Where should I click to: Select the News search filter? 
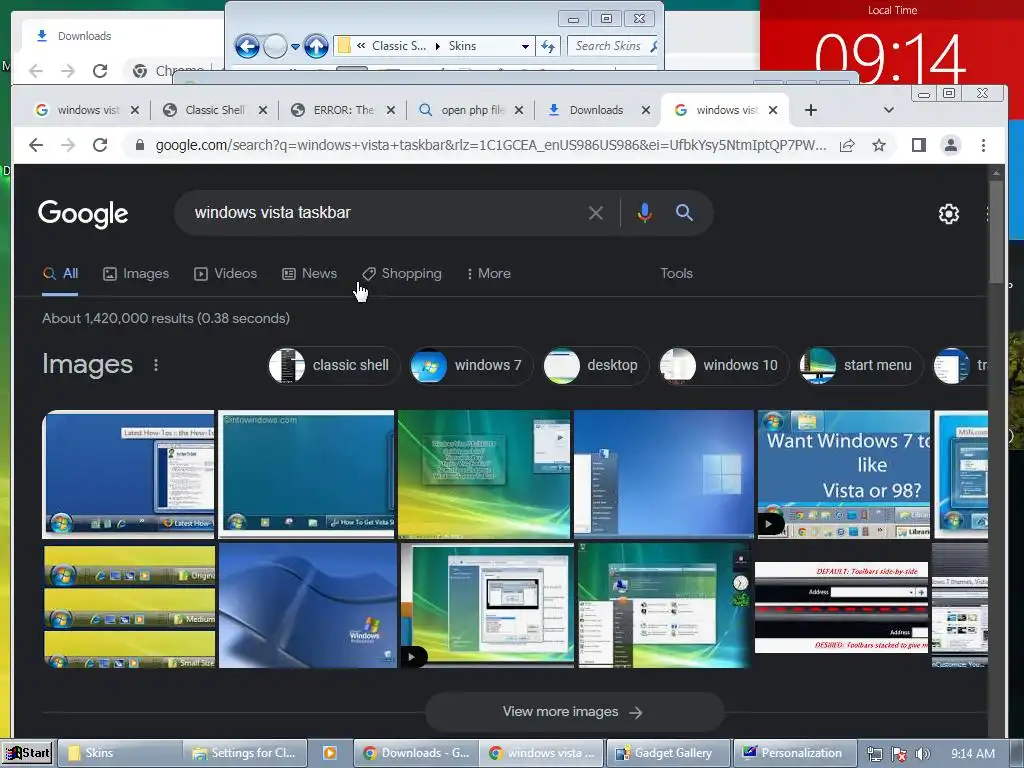[x=310, y=274]
